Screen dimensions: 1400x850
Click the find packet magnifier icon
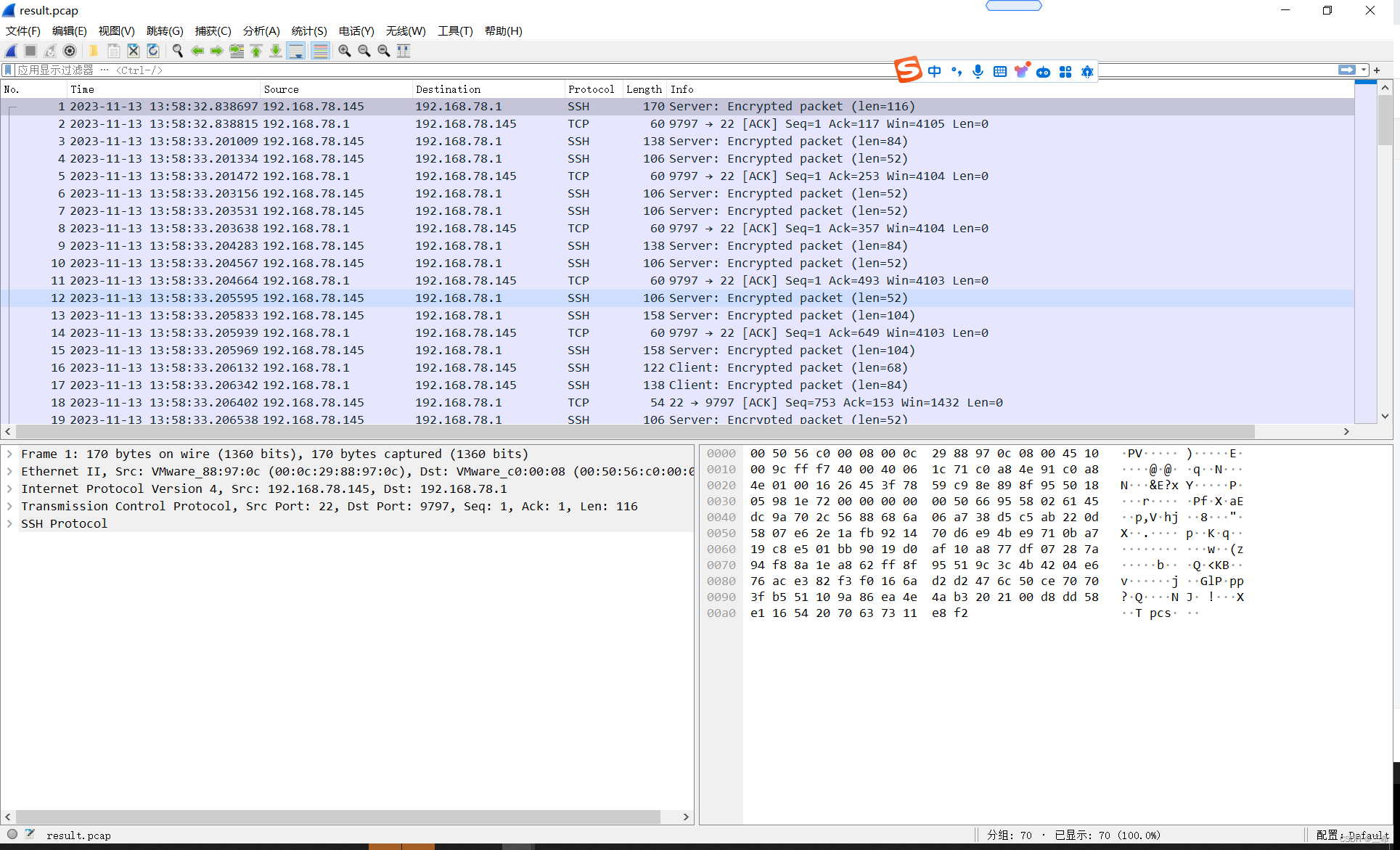177,51
